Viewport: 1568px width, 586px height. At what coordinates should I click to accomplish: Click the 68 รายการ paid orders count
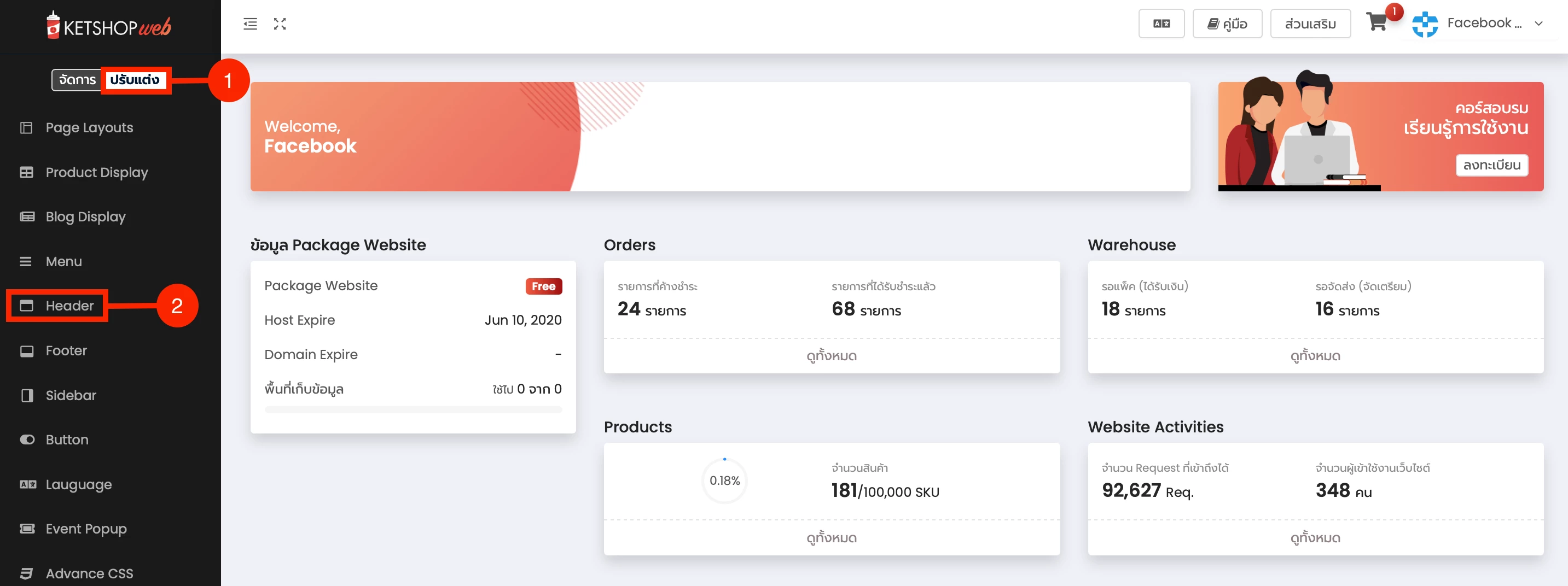click(x=866, y=309)
